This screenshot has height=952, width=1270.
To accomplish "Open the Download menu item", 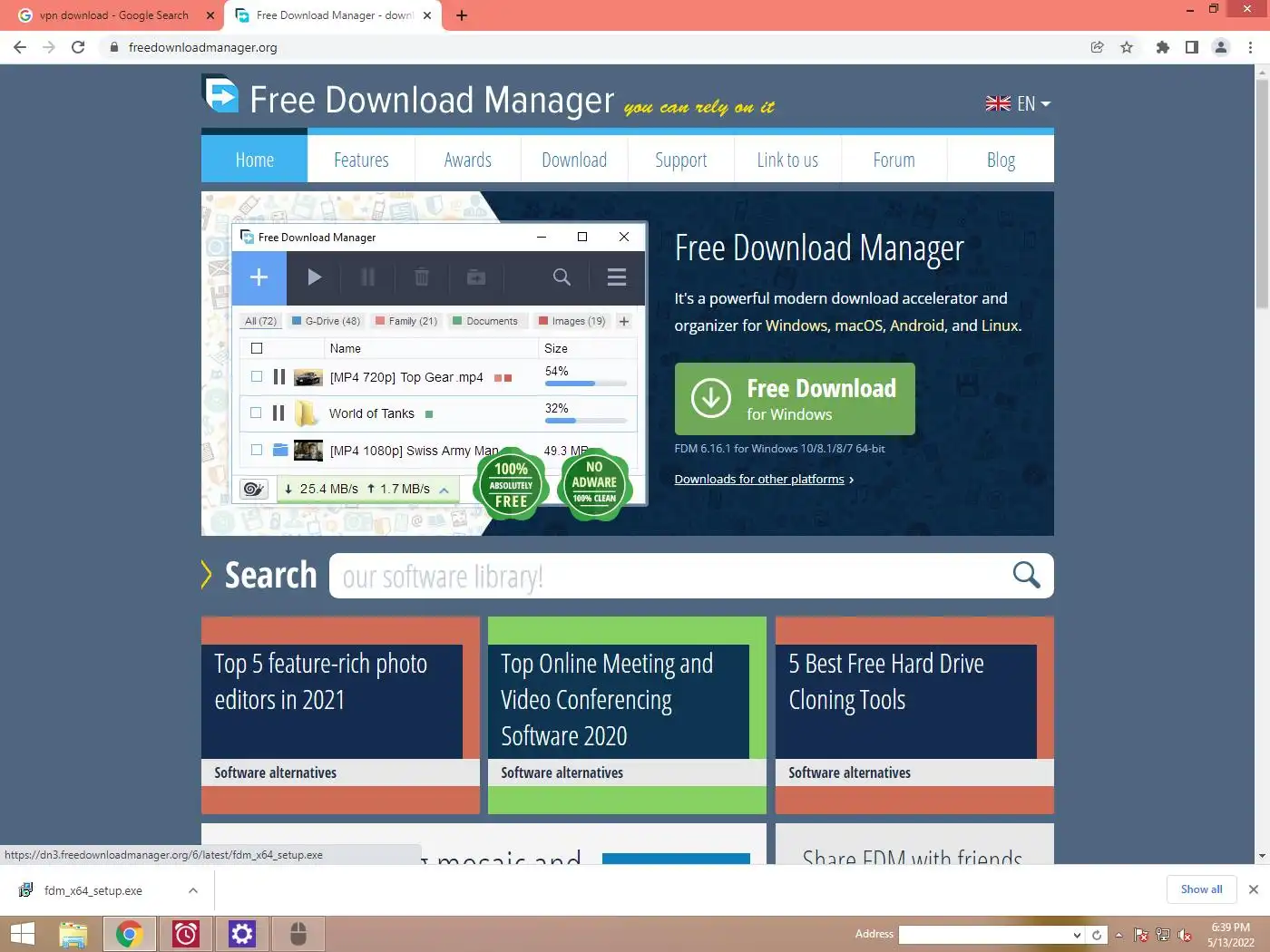I will pos(574,160).
